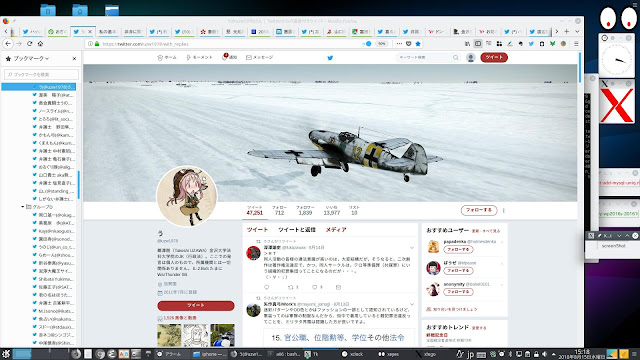Follow anonymity in recommended users
Image resolution: width=640 pixels, height=360 pixels.
click(458, 292)
